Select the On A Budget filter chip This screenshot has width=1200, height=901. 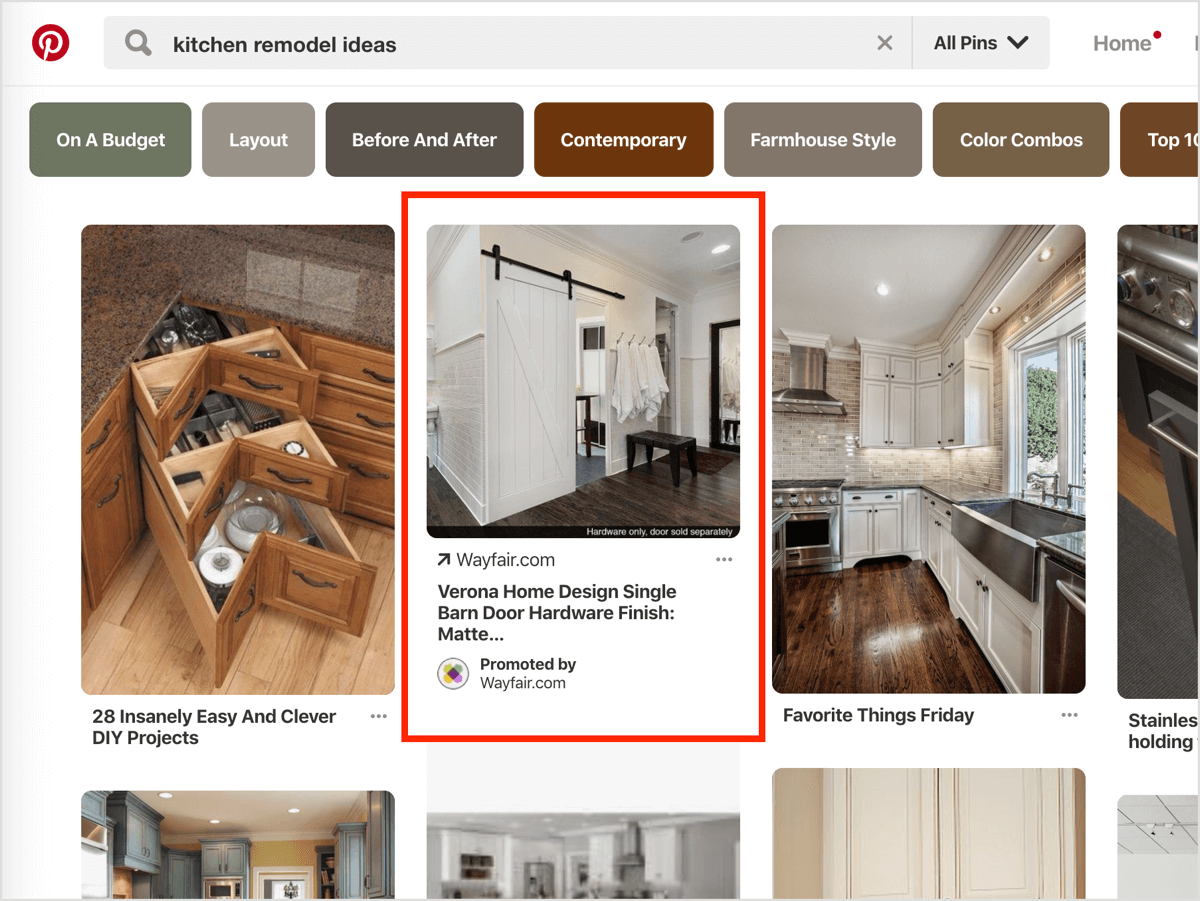coord(110,140)
